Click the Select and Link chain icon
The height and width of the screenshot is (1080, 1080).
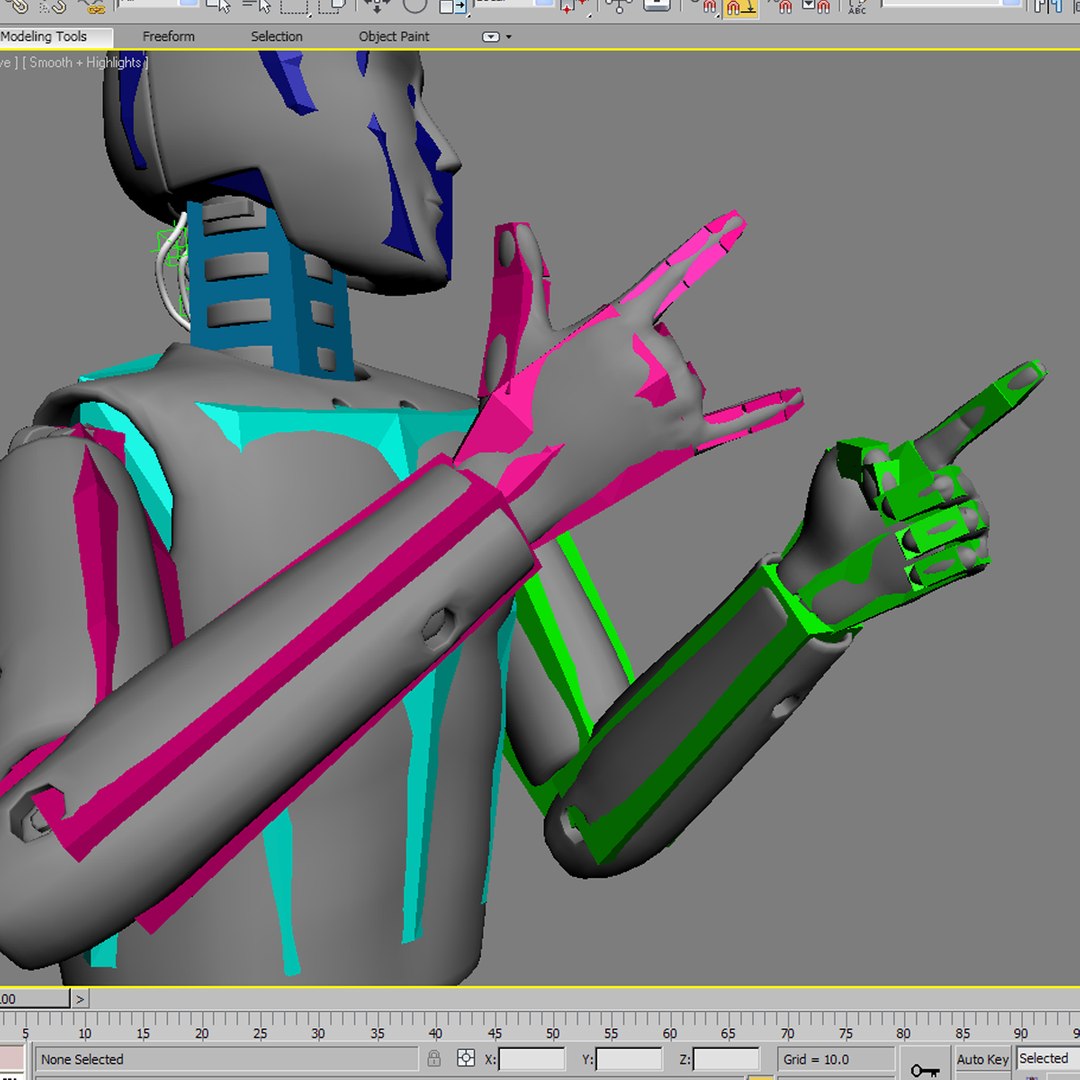(x=17, y=6)
